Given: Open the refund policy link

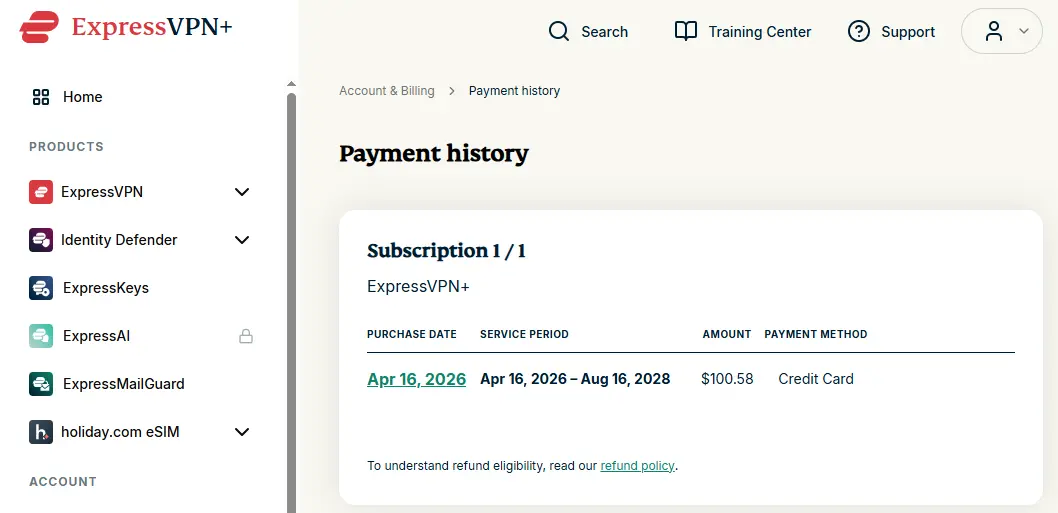Looking at the screenshot, I should pos(637,466).
